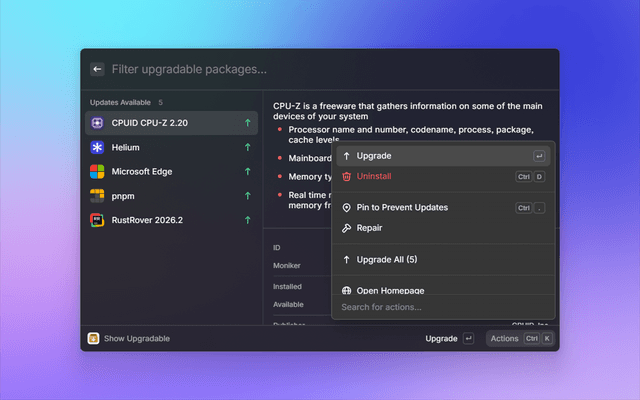Click the Installed field label in details
640x400 pixels.
[x=287, y=287]
